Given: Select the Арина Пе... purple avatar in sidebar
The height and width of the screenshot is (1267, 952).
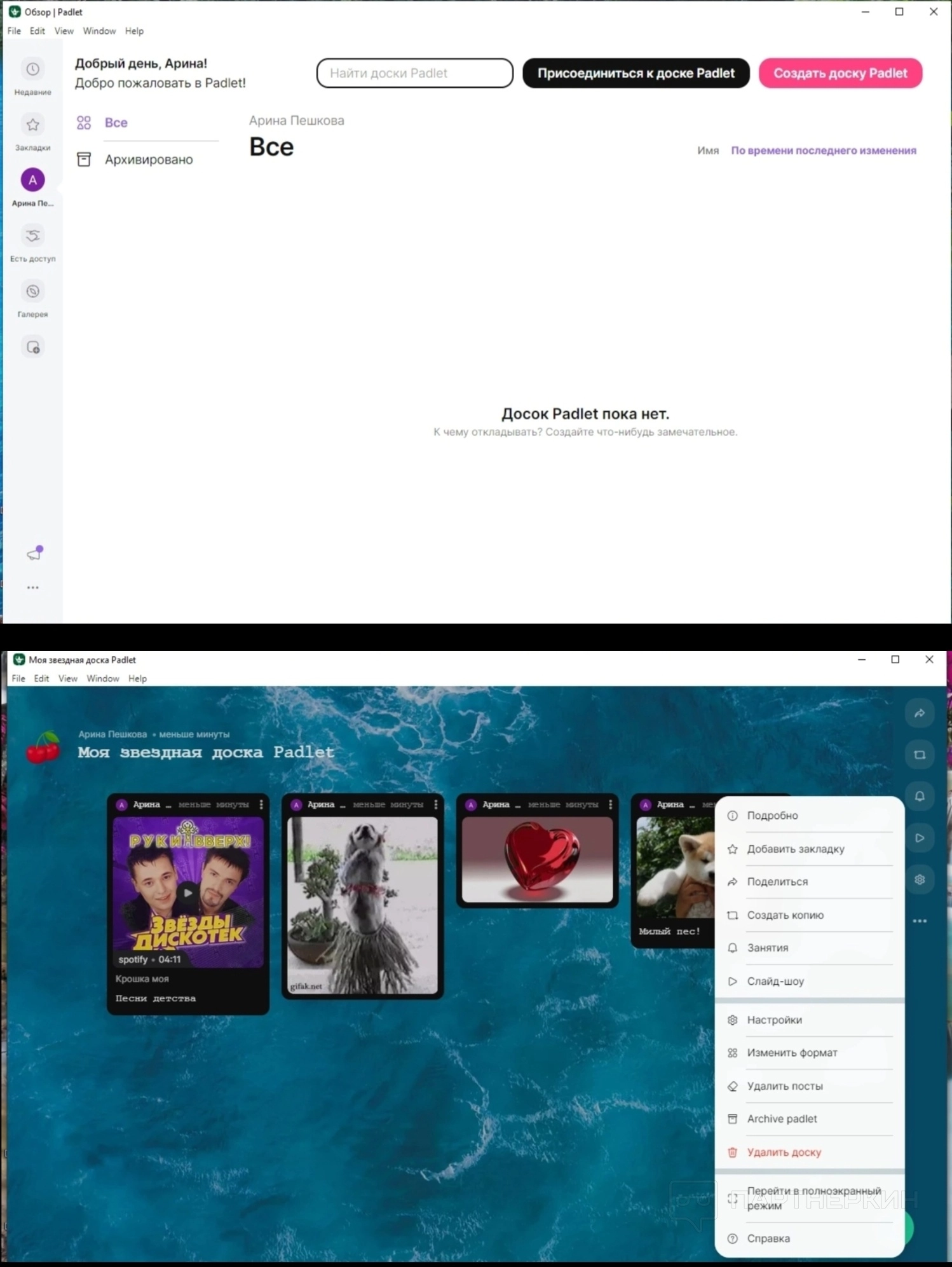Looking at the screenshot, I should tap(33, 180).
